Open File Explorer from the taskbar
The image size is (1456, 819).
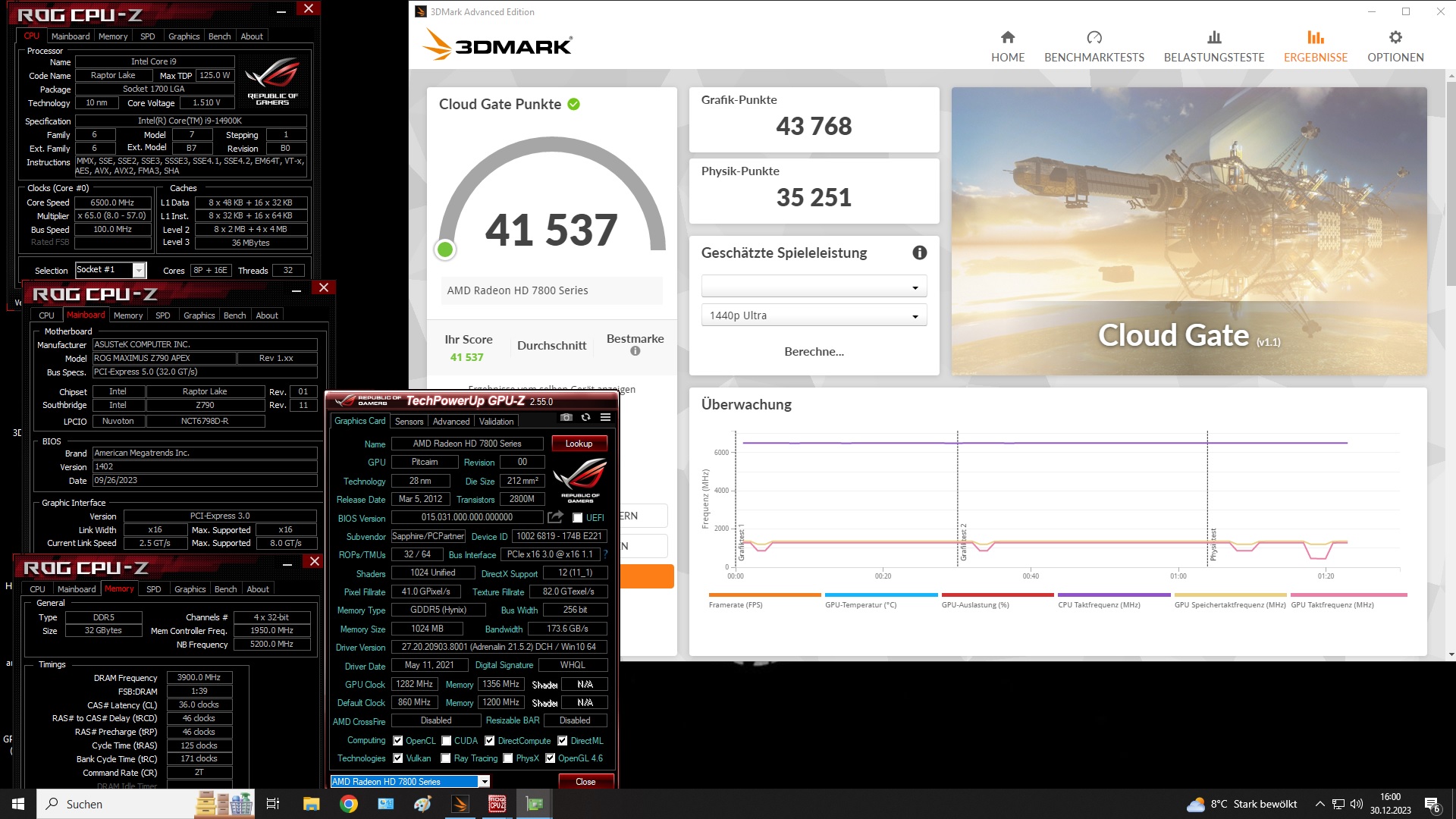(x=311, y=804)
